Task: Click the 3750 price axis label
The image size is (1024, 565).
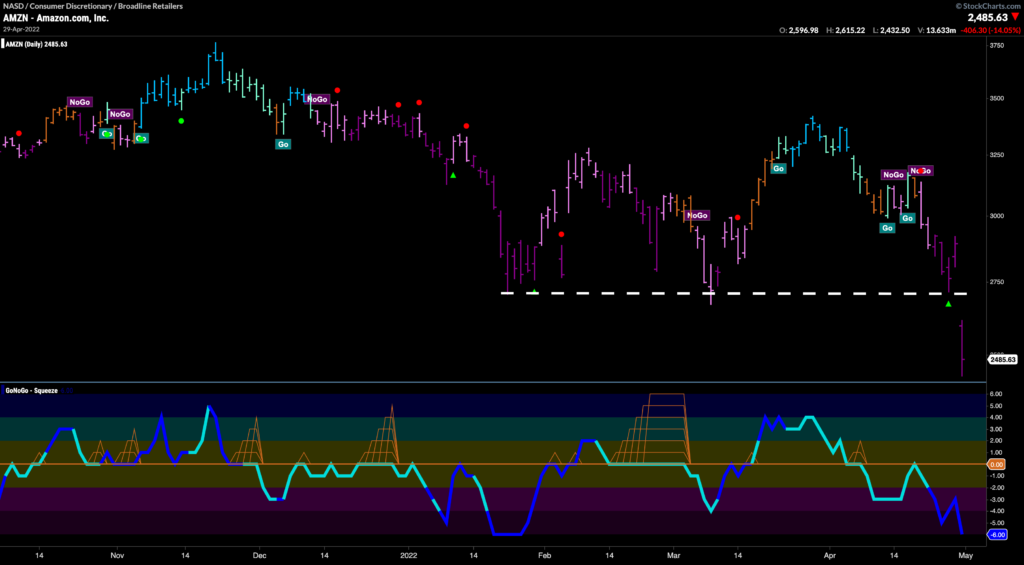Action: tap(997, 46)
